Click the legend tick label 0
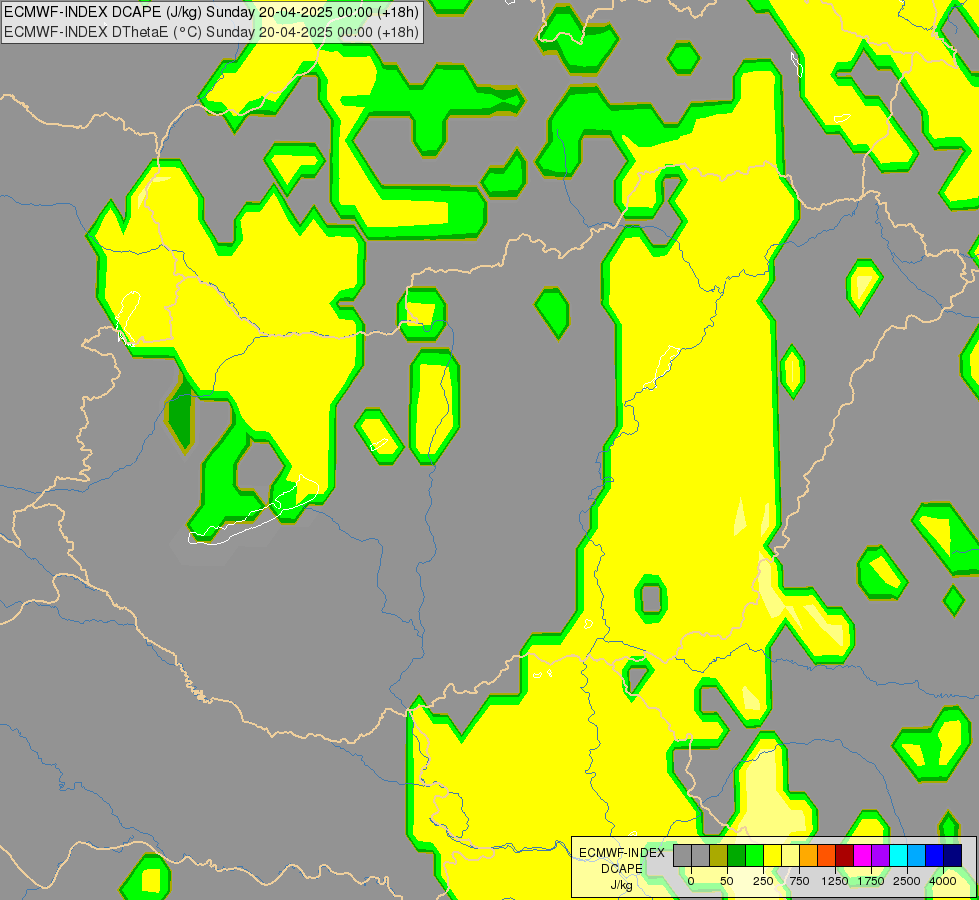The width and height of the screenshot is (979, 900). click(x=691, y=881)
